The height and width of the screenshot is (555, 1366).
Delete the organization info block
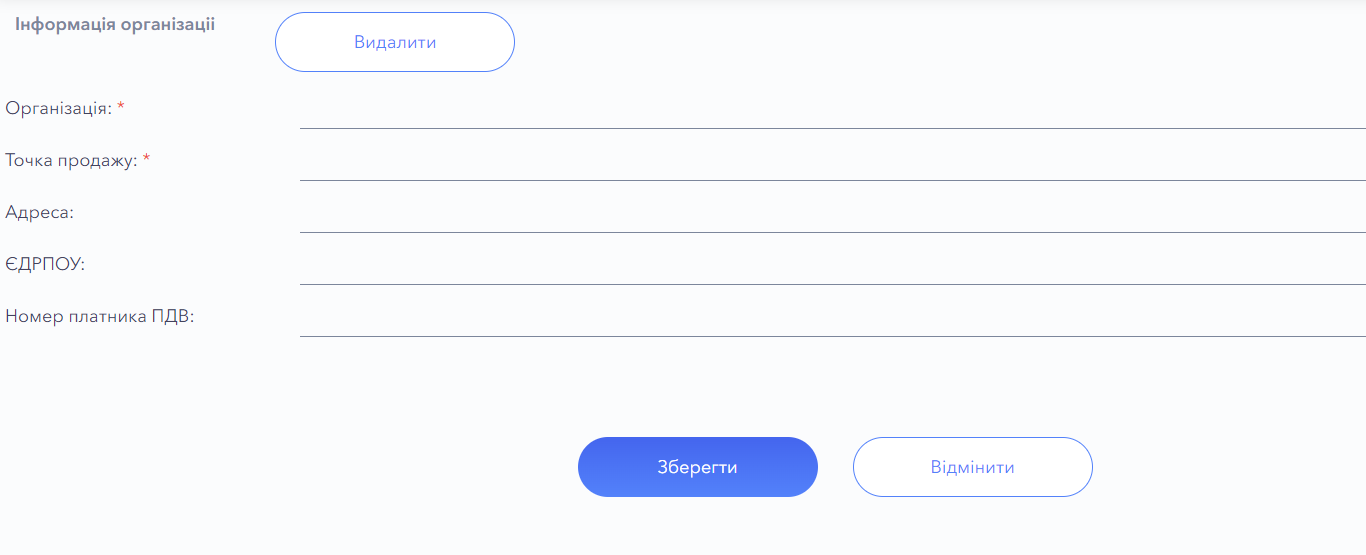pos(394,42)
